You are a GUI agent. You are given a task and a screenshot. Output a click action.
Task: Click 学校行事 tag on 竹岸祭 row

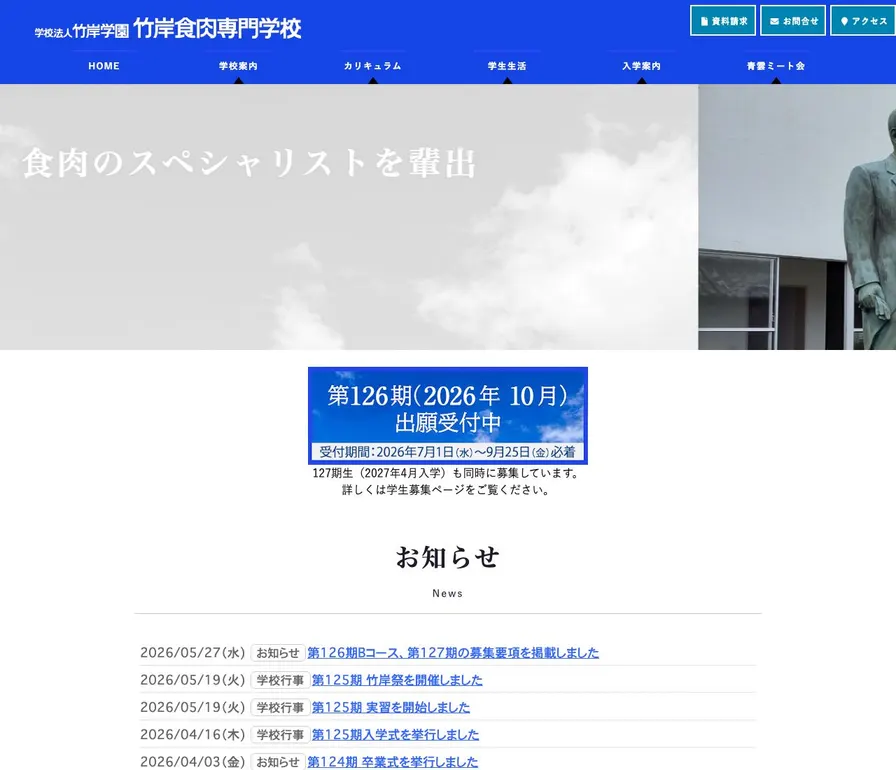tap(280, 680)
